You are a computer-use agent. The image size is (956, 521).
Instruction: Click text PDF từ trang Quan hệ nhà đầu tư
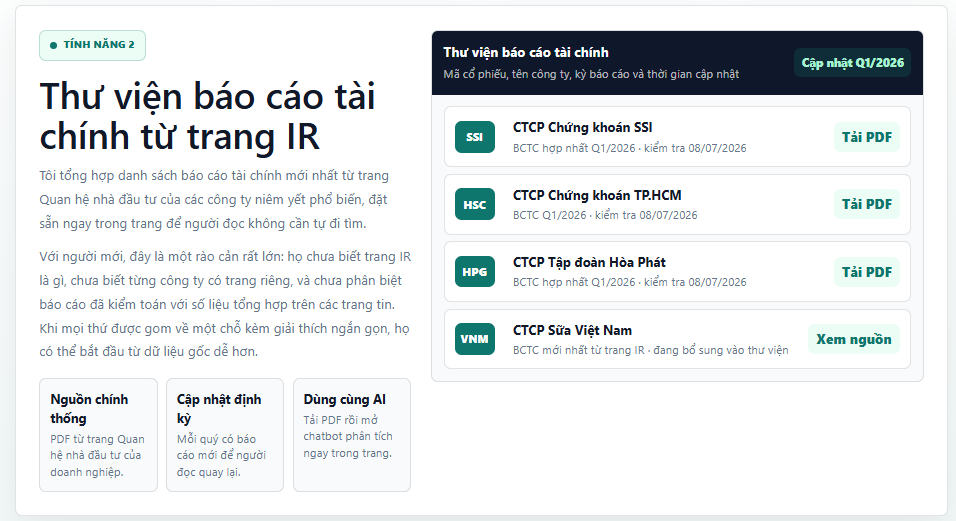[x=97, y=455]
